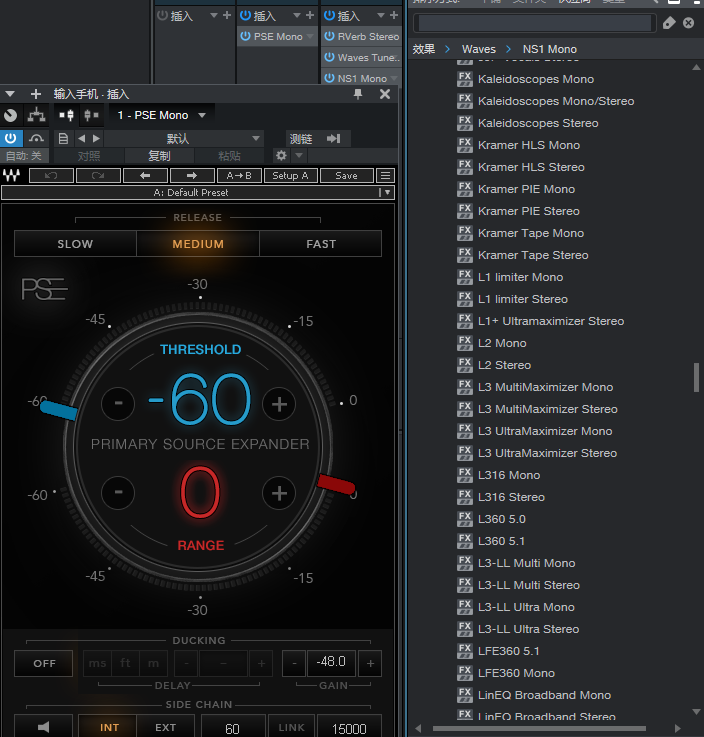
Task: Open the plugin window menu triangle
Action: pyautogui.click(x=10, y=94)
